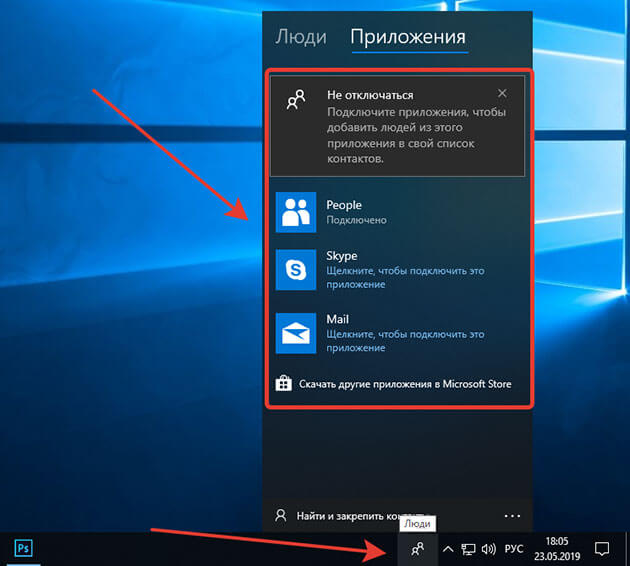Screen dimensions: 630x566
Task: Click the Skype app icon
Action: [296, 270]
